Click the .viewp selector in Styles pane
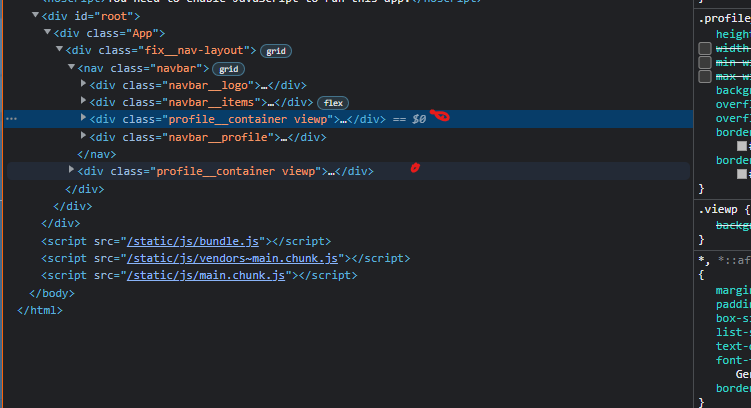The width and height of the screenshot is (751, 408). pos(718,209)
